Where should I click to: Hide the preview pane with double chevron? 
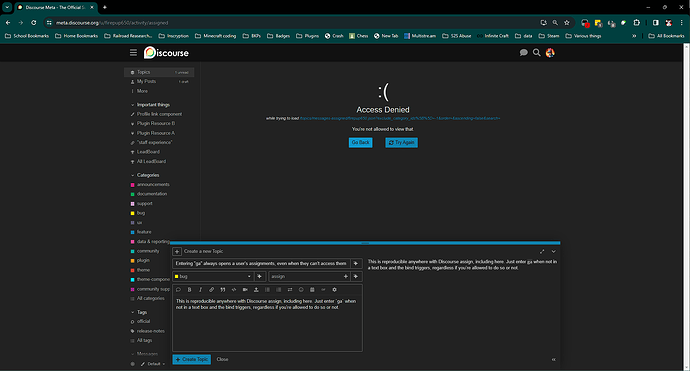click(554, 360)
